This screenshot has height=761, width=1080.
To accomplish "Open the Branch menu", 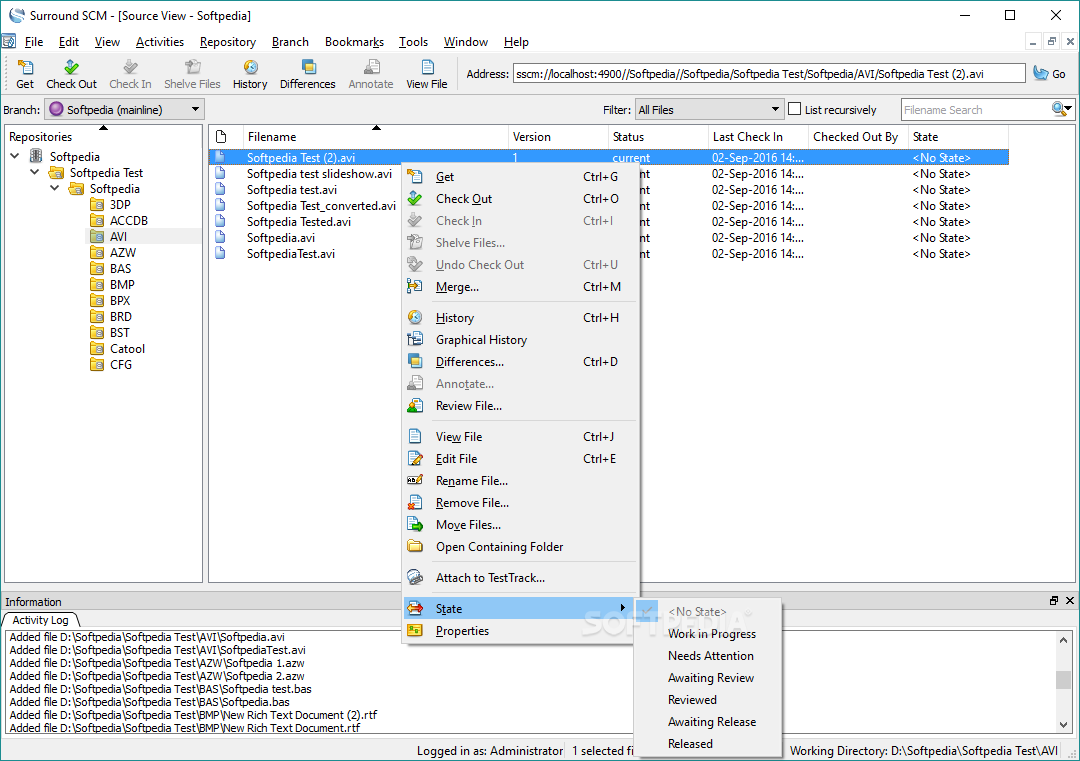I will pyautogui.click(x=290, y=42).
